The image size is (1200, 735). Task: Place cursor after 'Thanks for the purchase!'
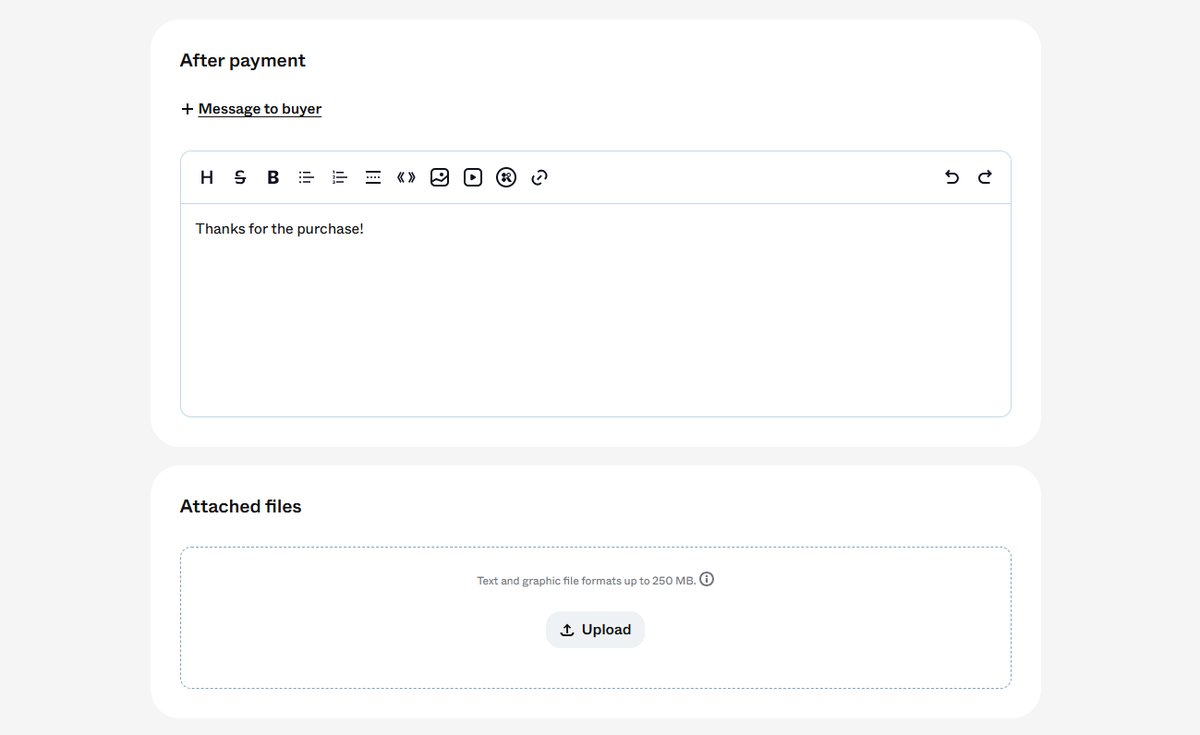pyautogui.click(x=366, y=229)
